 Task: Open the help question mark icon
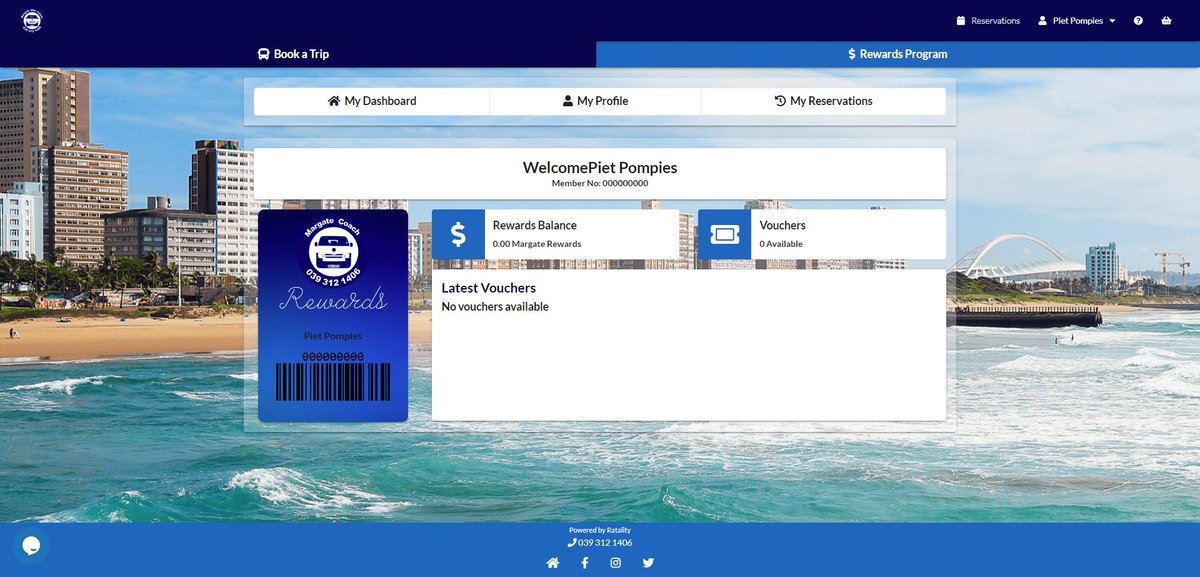click(1138, 21)
